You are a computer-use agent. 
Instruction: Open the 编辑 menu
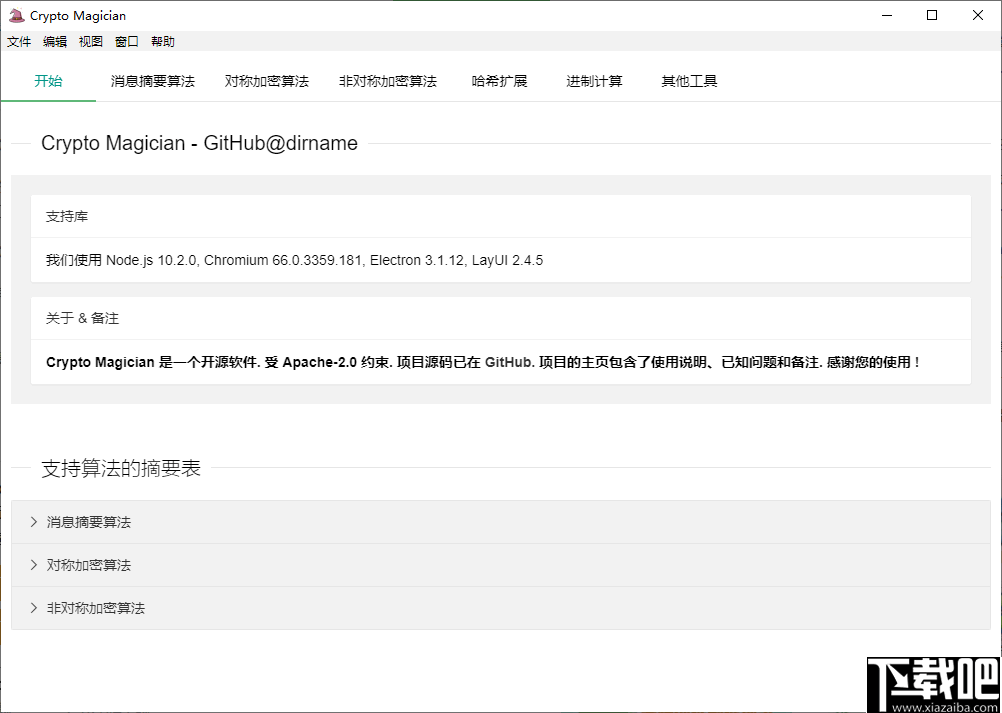click(55, 41)
